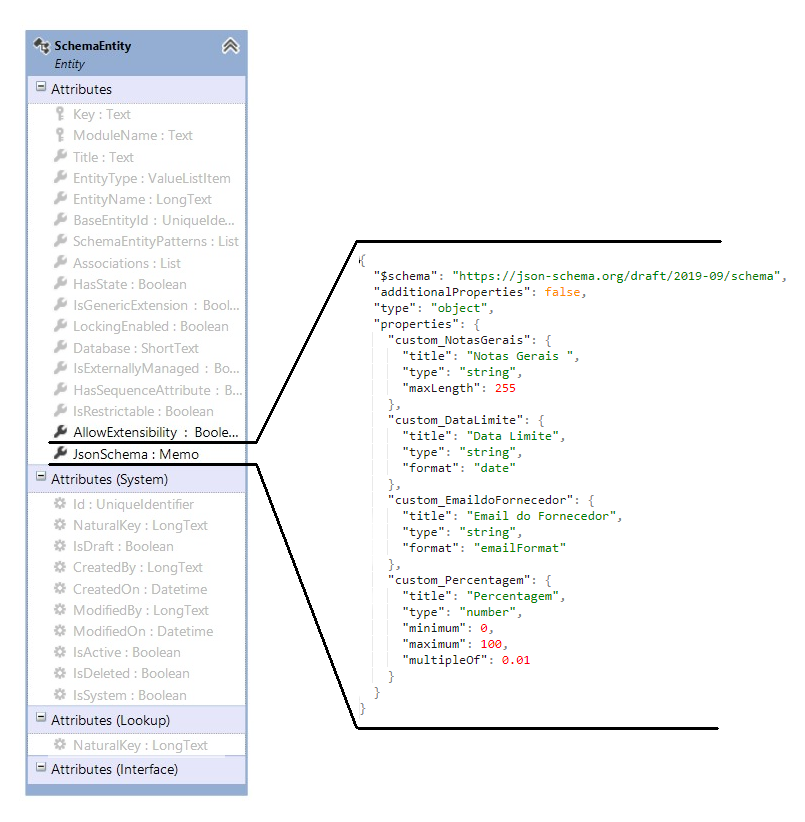Click the gear icon beside CreatedOn : Datetime

click(x=60, y=588)
